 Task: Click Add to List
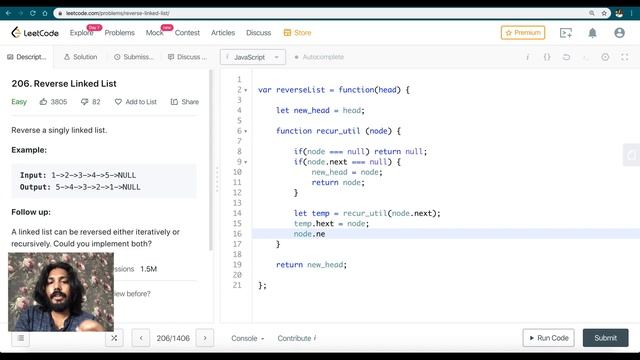136,102
